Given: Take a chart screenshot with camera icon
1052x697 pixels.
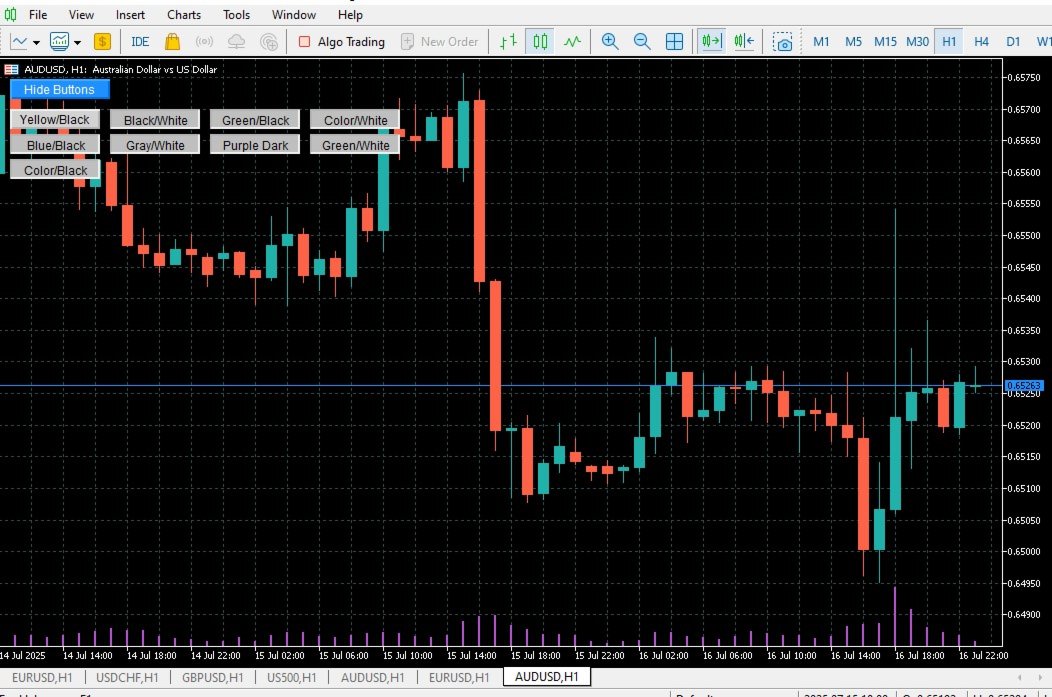Looking at the screenshot, I should 782,42.
